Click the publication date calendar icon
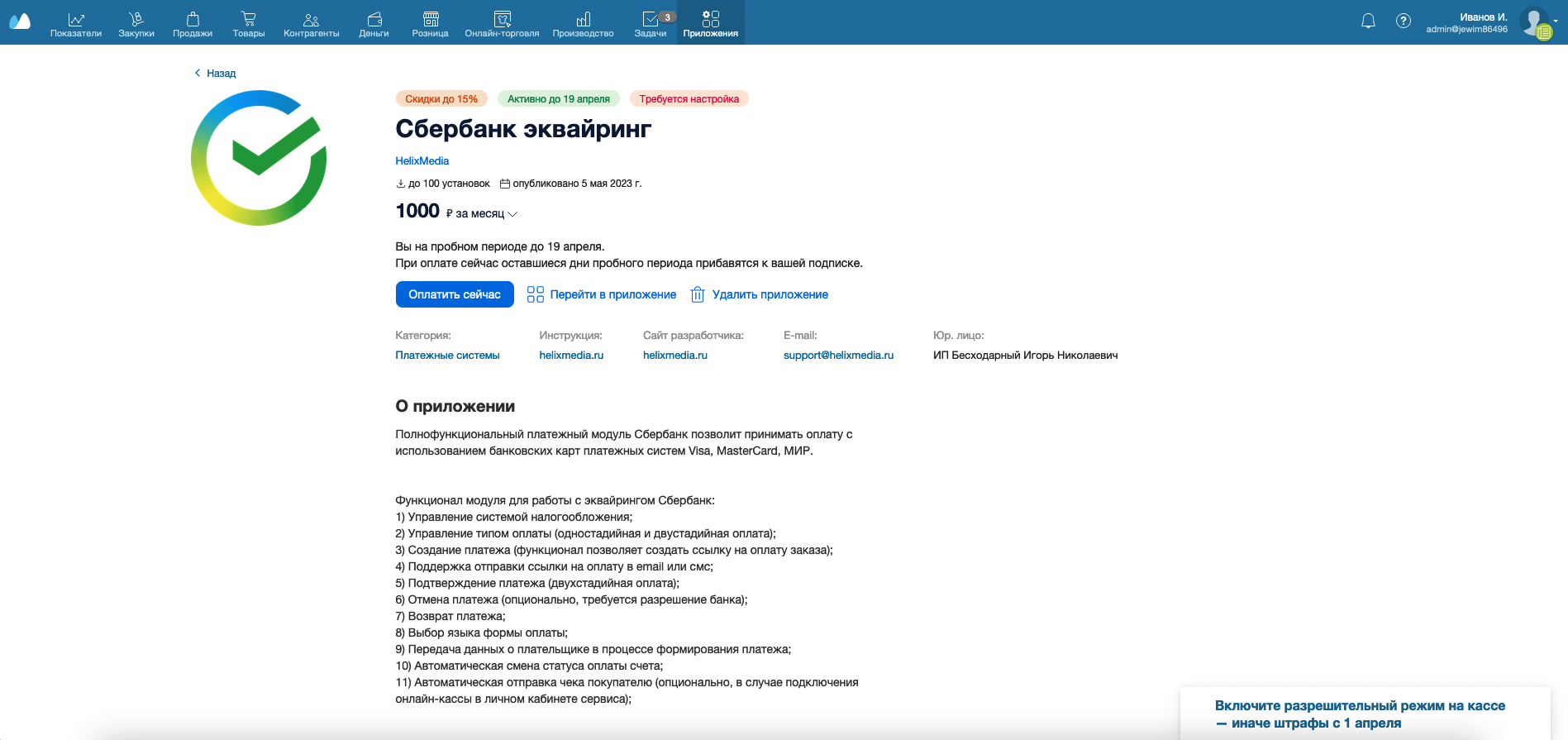1568x740 pixels. (505, 184)
